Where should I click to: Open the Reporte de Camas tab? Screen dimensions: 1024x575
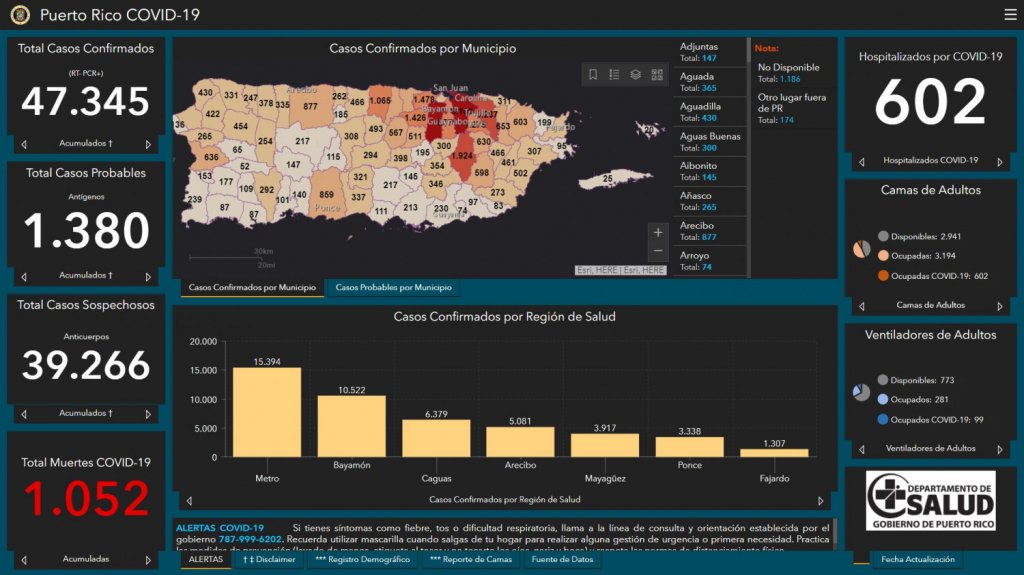click(470, 560)
